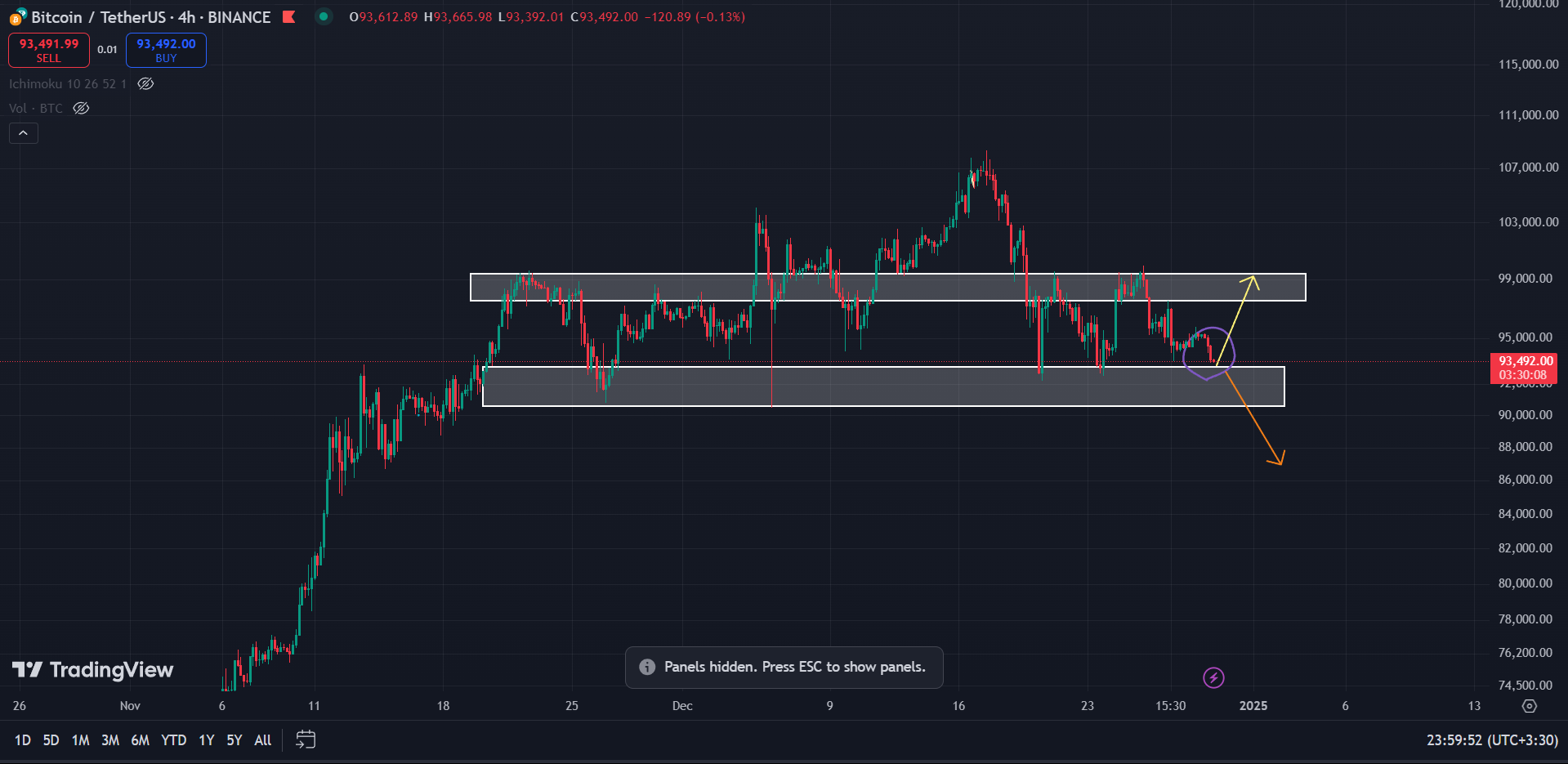The width and height of the screenshot is (1568, 764).
Task: Open chart settings gear on time axis
Action: [x=1530, y=706]
